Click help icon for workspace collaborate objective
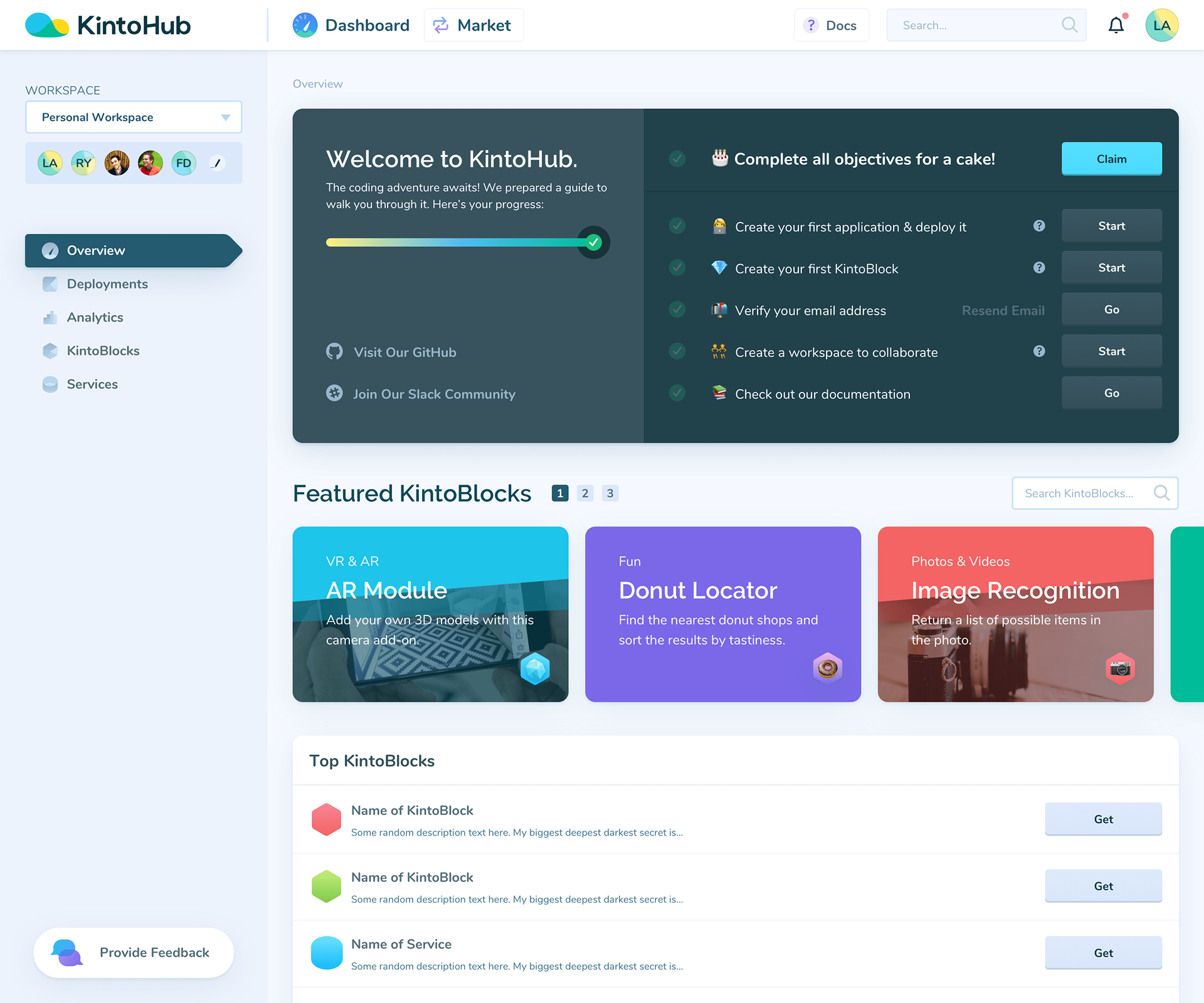This screenshot has height=1003, width=1204. pos(1039,351)
